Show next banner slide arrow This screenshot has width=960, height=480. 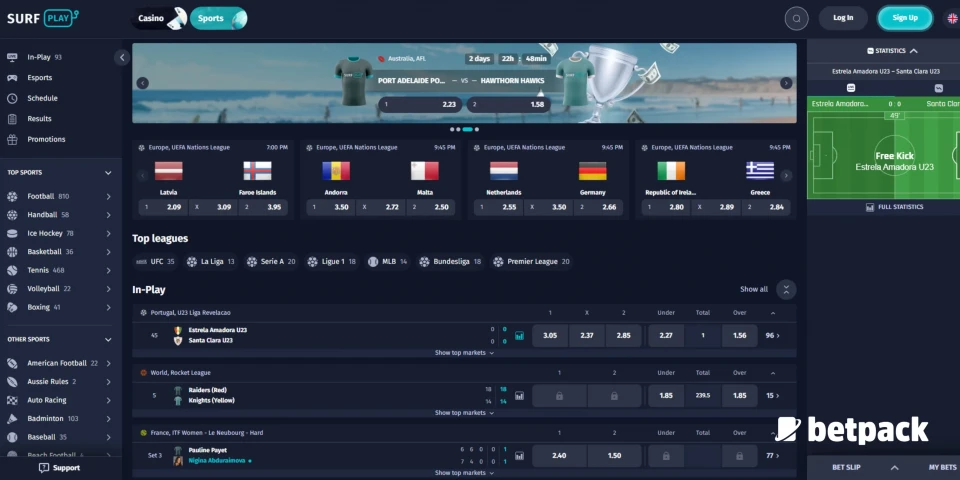coord(786,83)
